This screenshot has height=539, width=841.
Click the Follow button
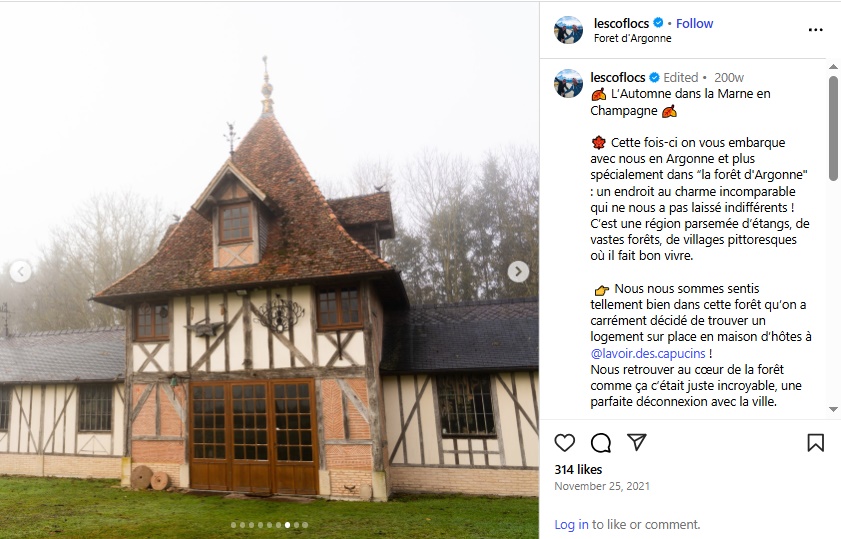click(695, 23)
